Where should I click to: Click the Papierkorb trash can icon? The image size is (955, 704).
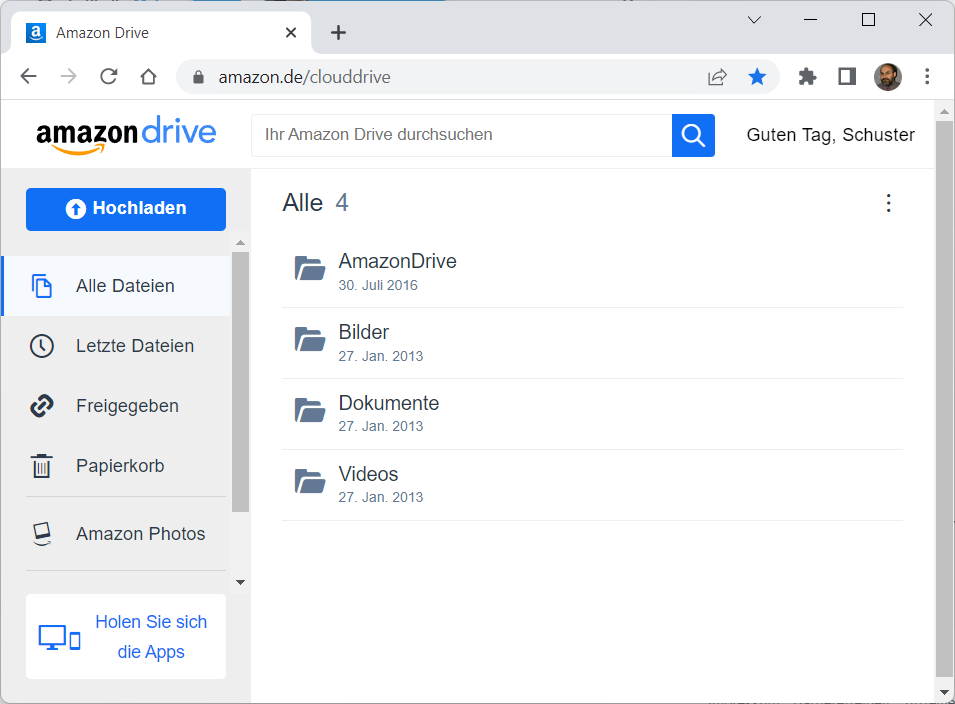click(42, 466)
